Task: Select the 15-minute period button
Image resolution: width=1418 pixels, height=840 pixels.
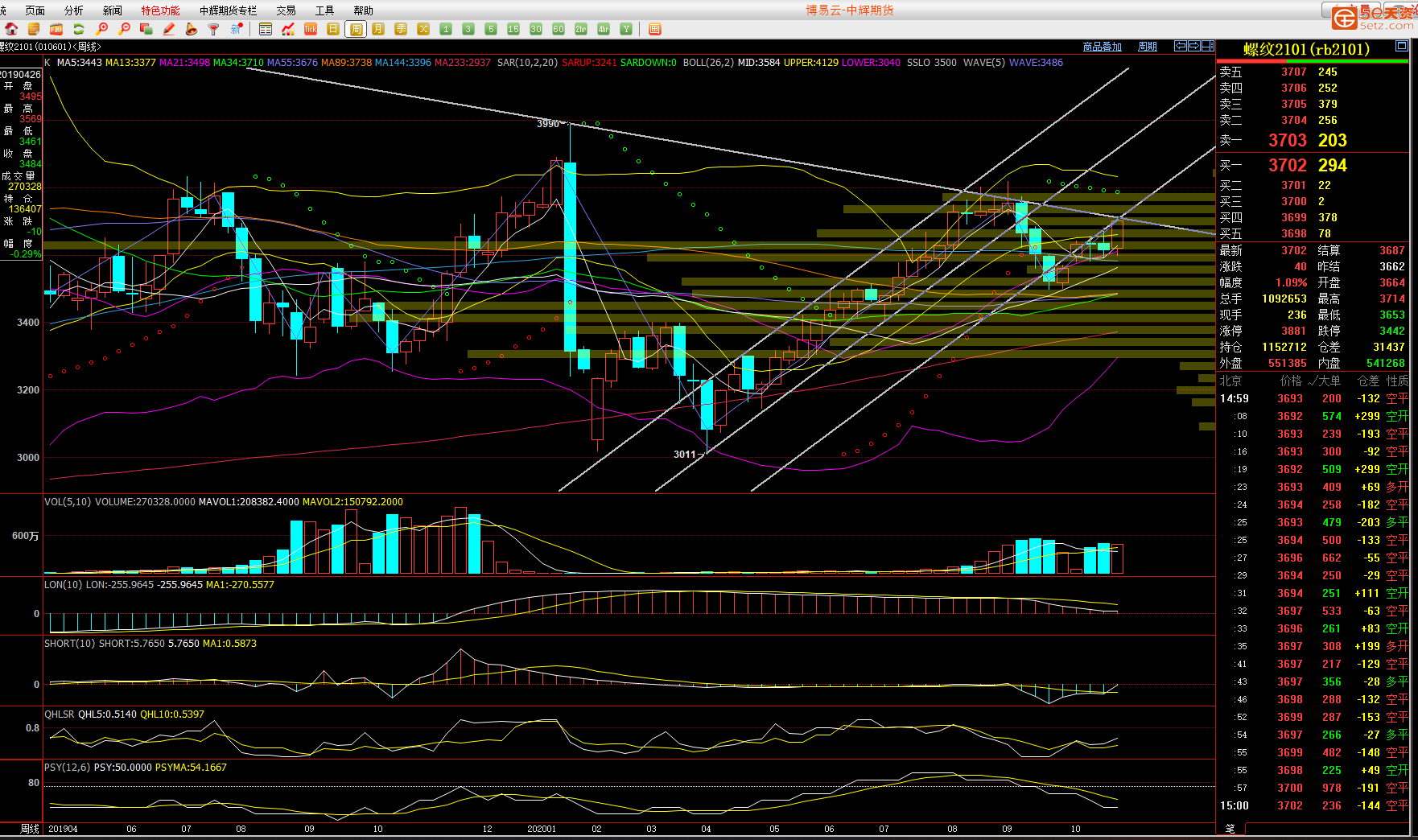Action: coord(513,29)
